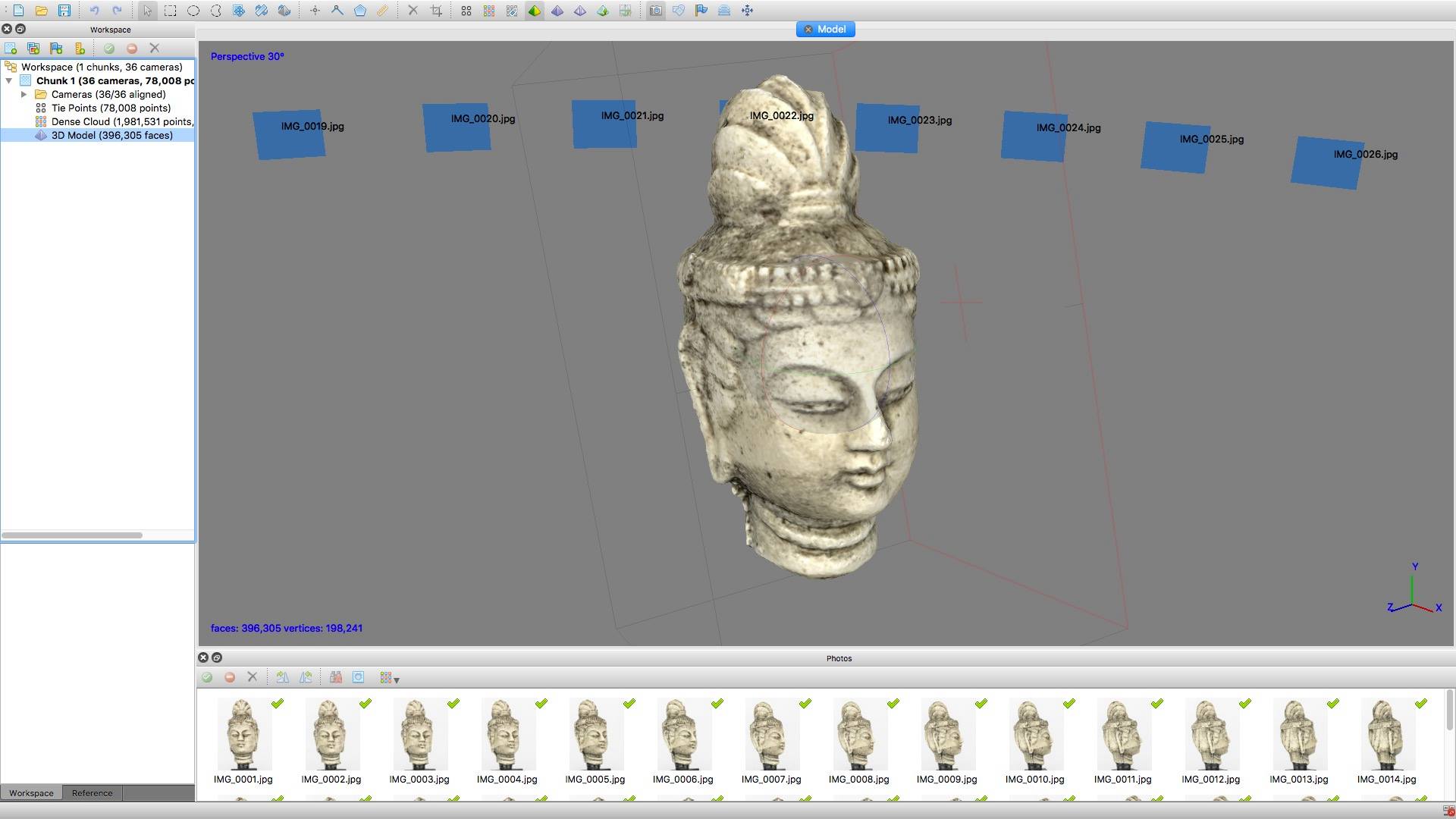This screenshot has width=1456, height=819.
Task: Click Add Marker in Workspace toolbar
Action: point(56,49)
